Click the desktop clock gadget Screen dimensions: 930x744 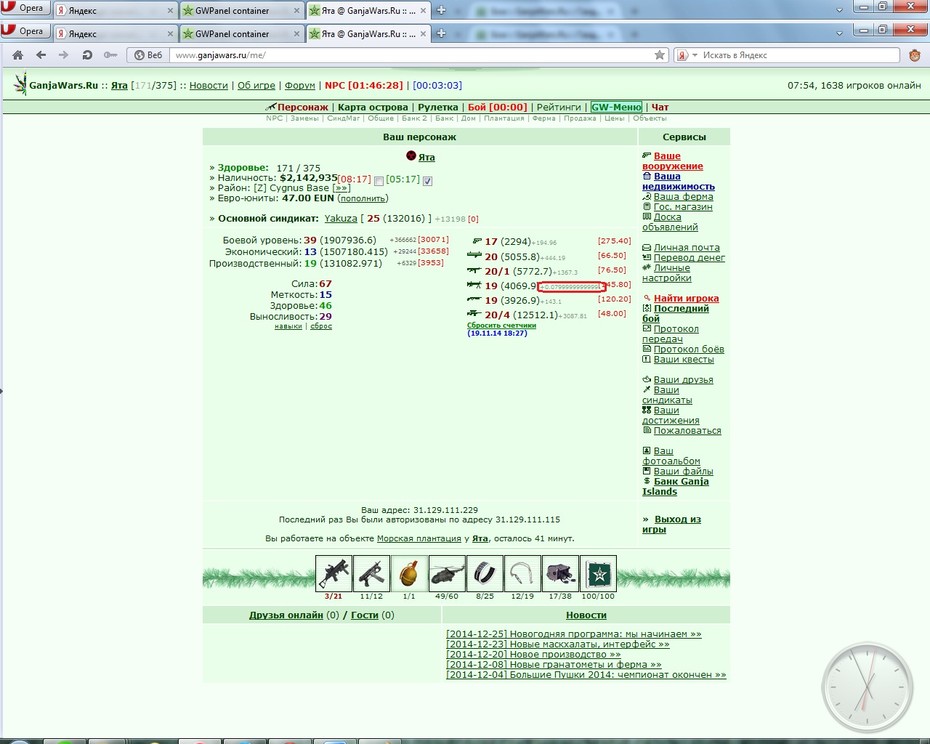(867, 687)
